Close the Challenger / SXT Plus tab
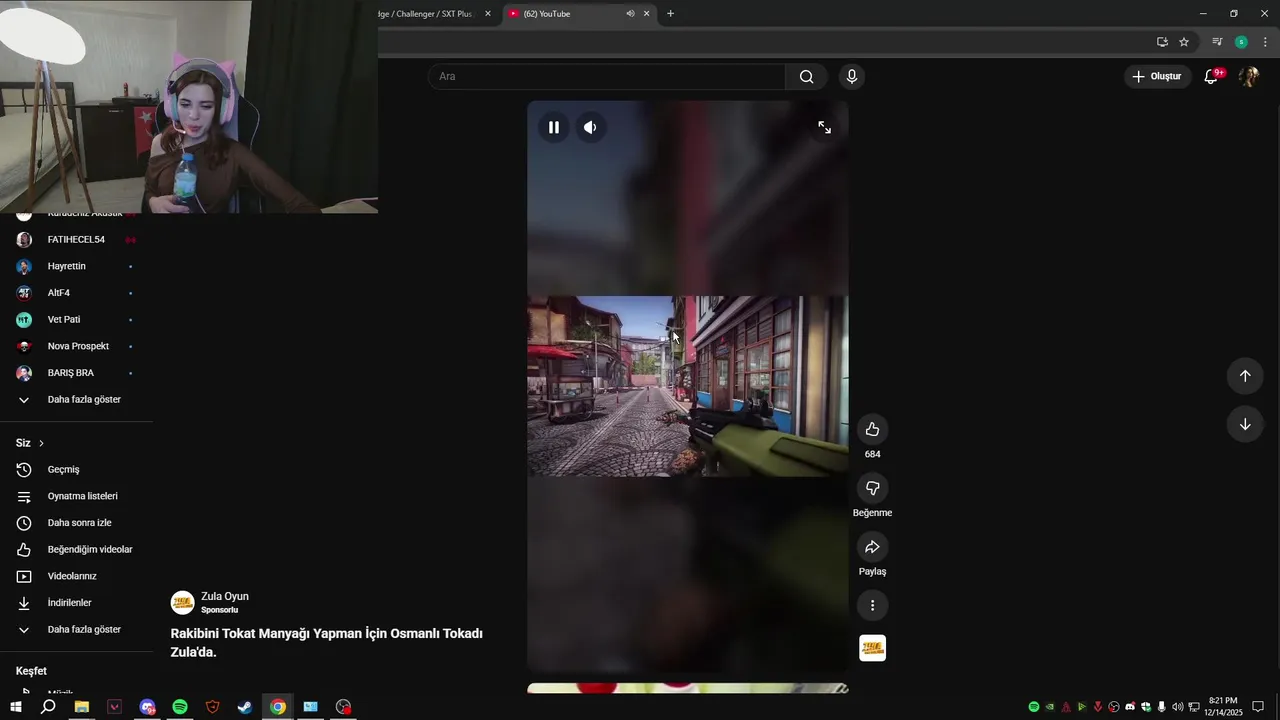This screenshot has height=720, width=1280. [x=488, y=14]
